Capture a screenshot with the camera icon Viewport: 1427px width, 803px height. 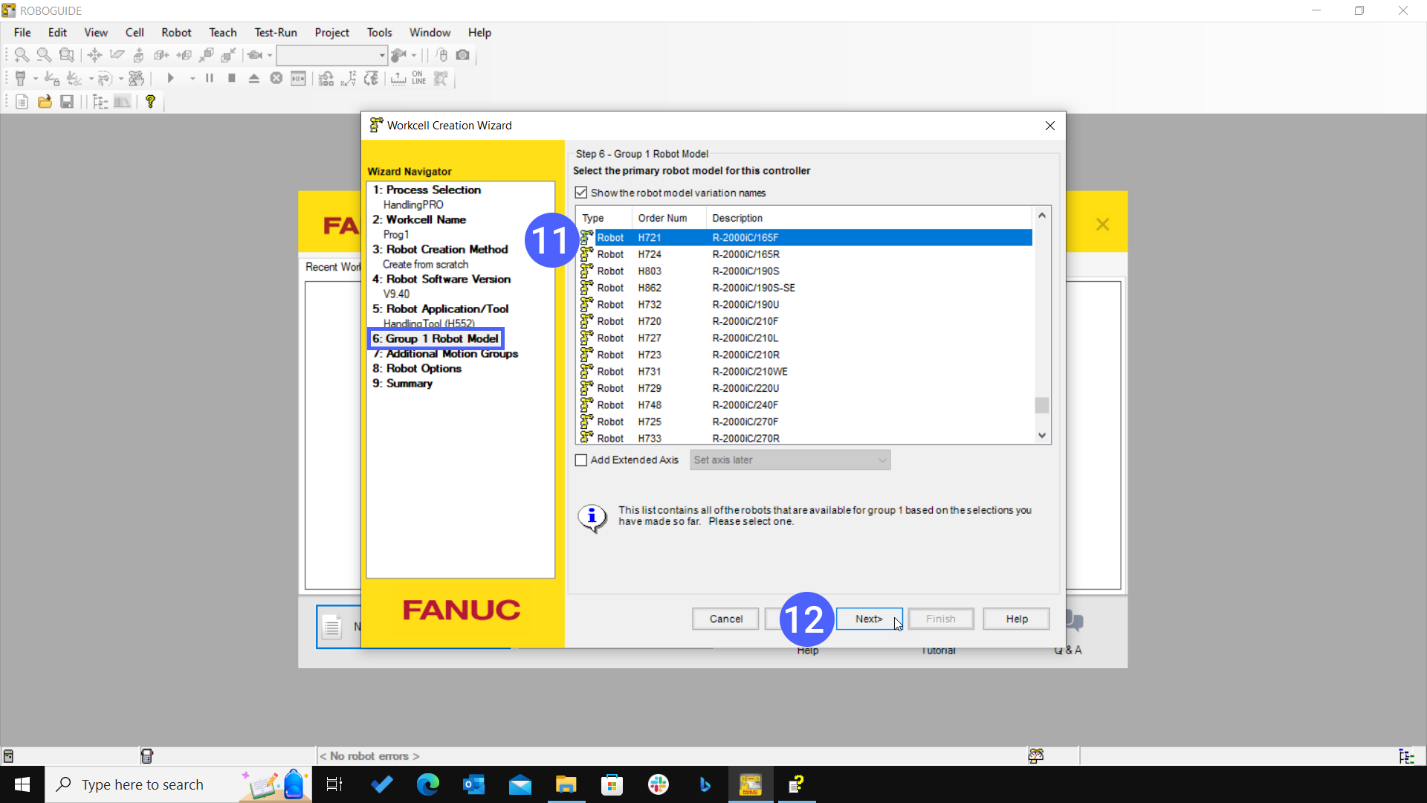click(x=463, y=54)
